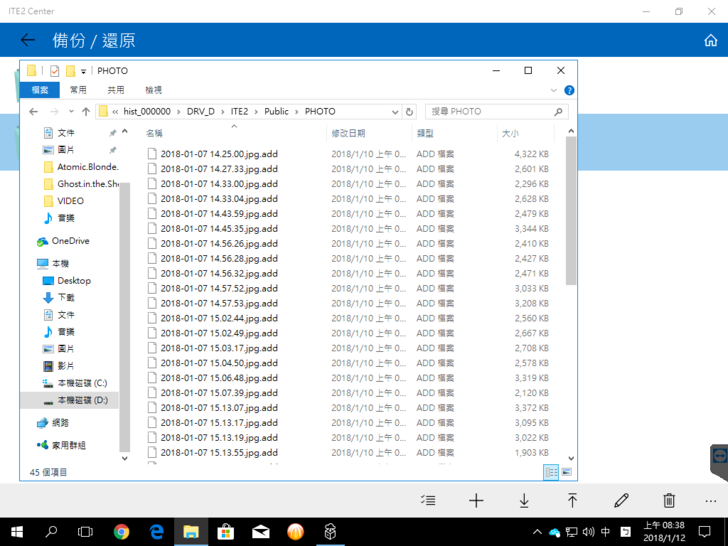Click the trash delete icon in bottom toolbar
728x546 pixels.
(669, 500)
